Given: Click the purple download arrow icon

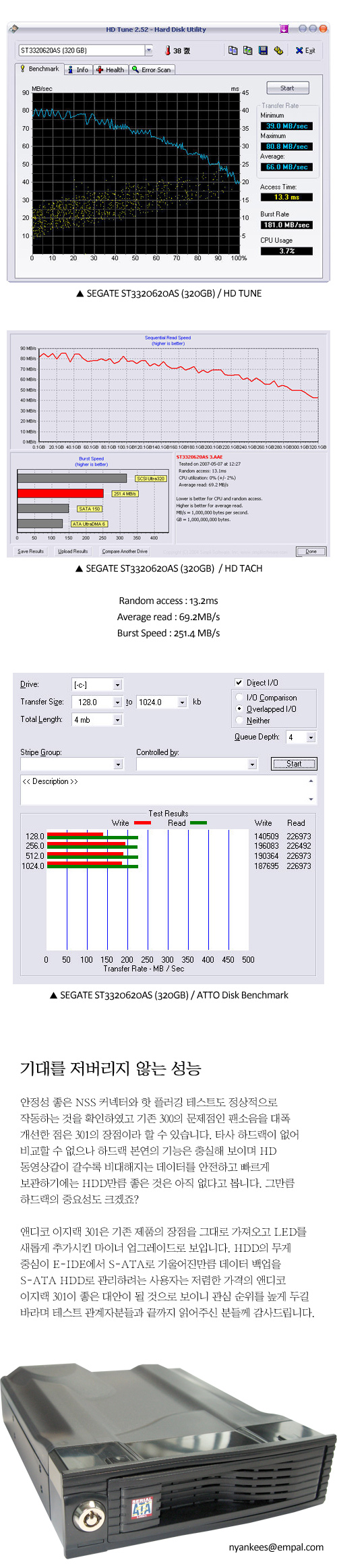Looking at the screenshot, I should pyautogui.click(x=284, y=29).
